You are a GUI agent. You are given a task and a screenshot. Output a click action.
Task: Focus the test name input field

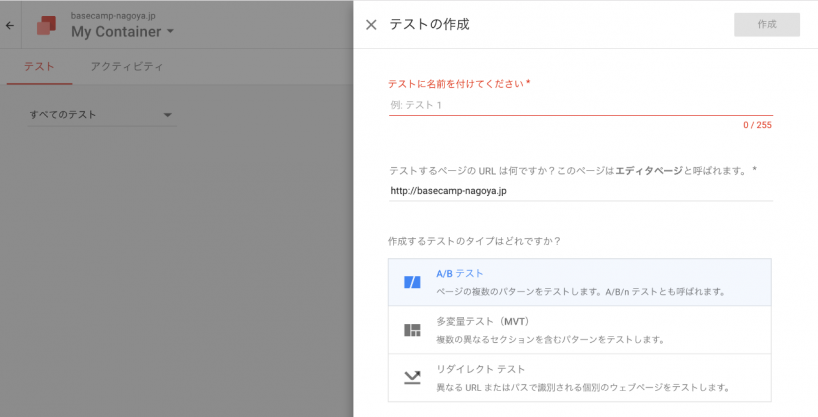click(580, 105)
